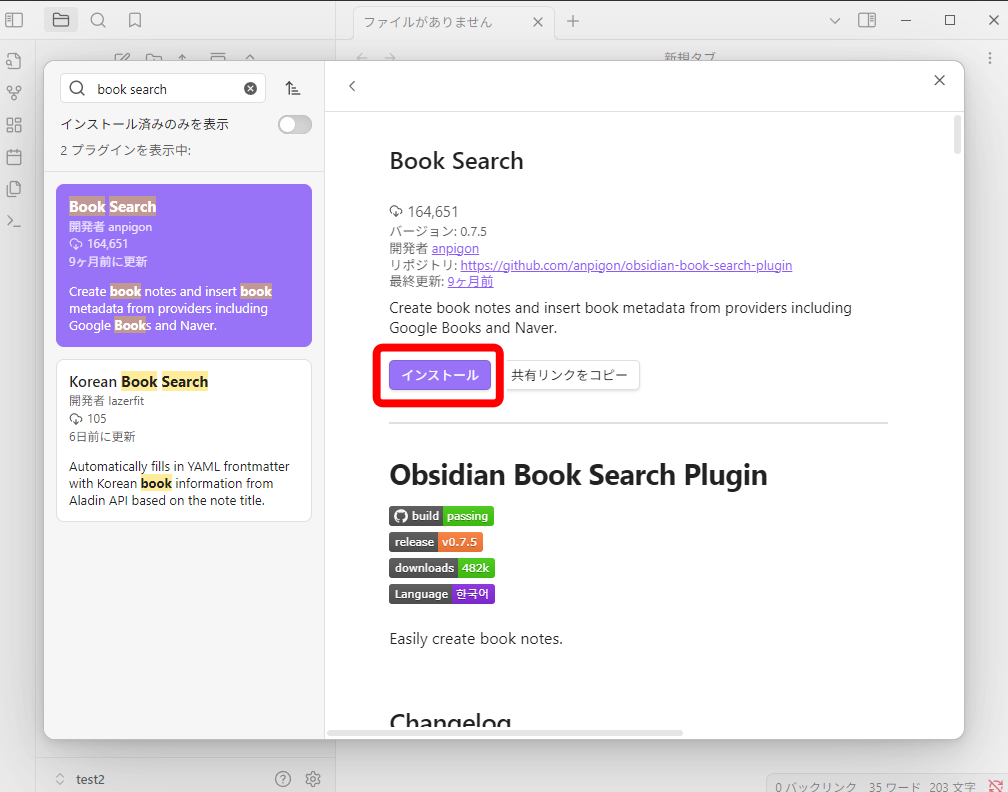The width and height of the screenshot is (1008, 792).
Task: Open the test2 vault switcher
Action: click(x=80, y=779)
